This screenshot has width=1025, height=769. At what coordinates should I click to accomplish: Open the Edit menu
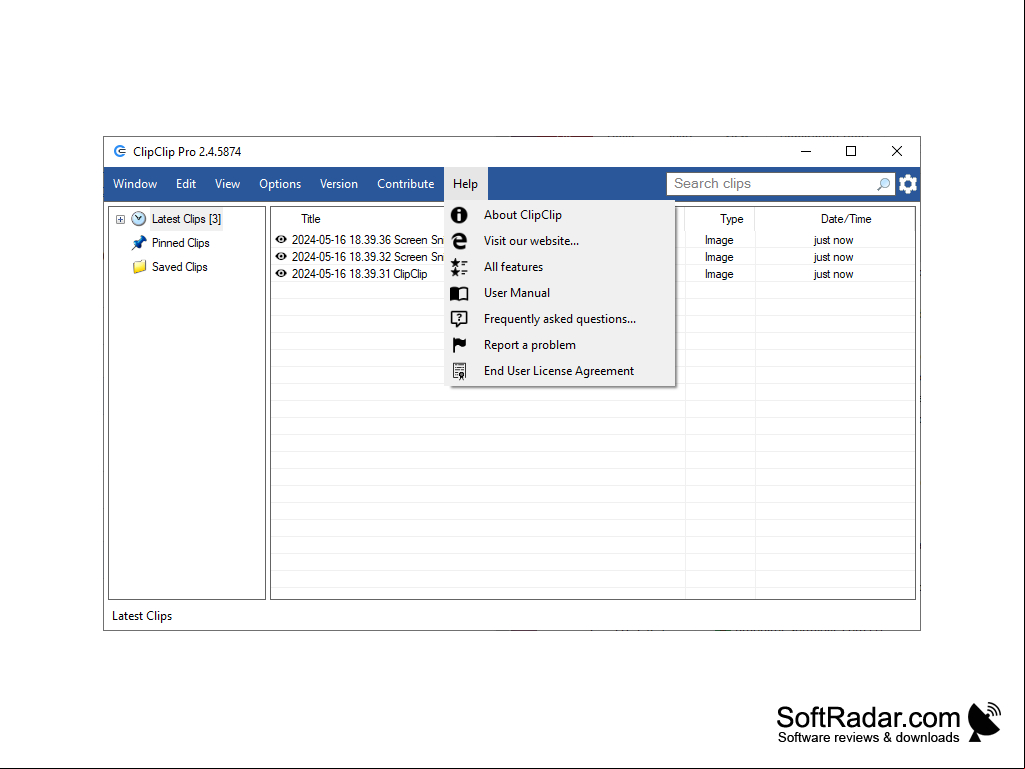(x=186, y=184)
